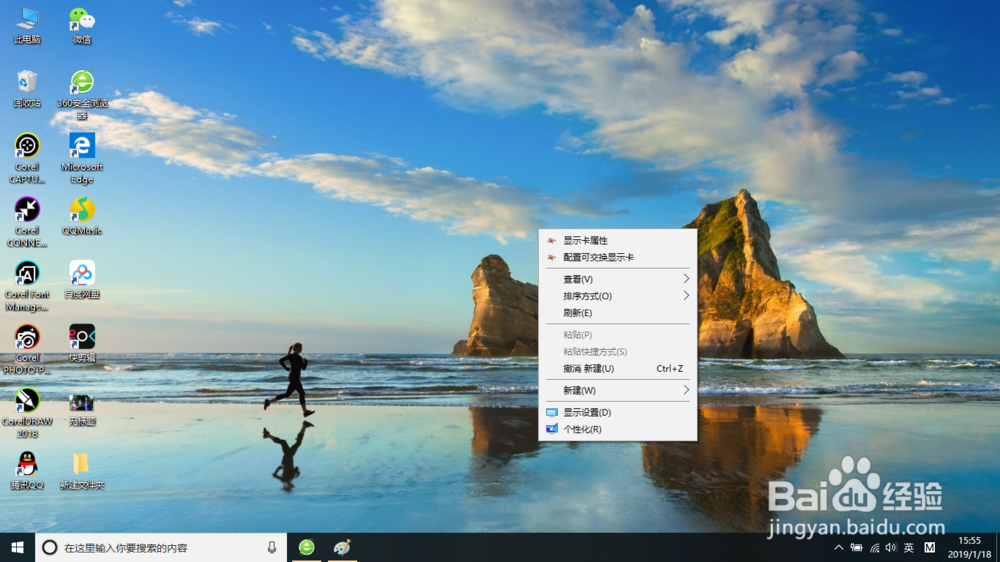
Task: Select the 回收站 recycle bin icon
Action: (x=27, y=89)
